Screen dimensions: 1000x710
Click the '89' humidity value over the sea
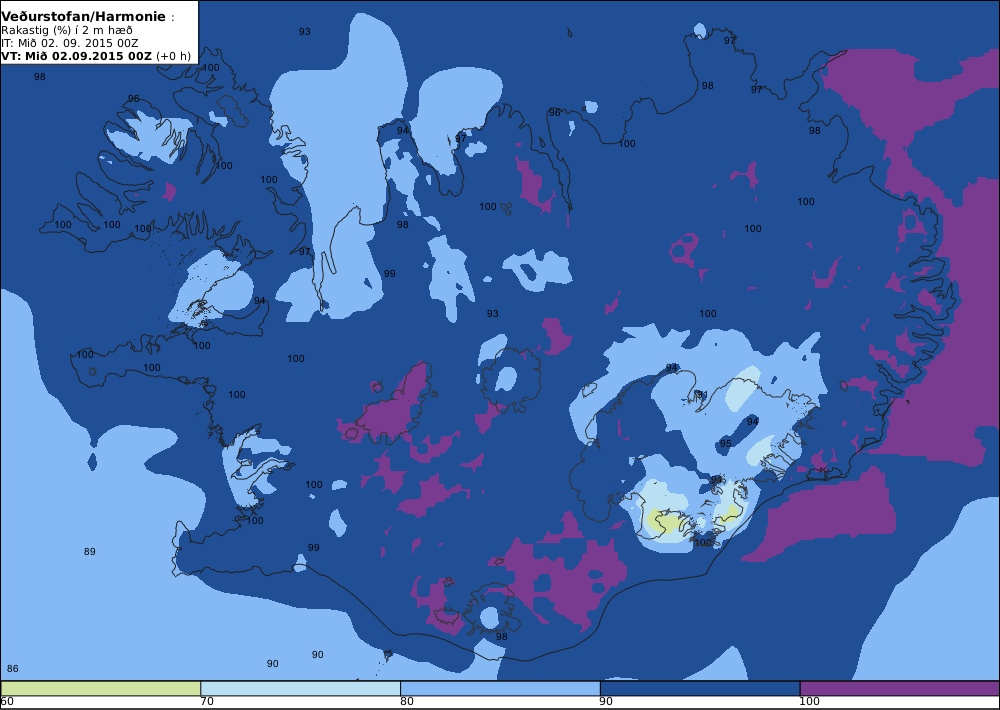pyautogui.click(x=90, y=552)
